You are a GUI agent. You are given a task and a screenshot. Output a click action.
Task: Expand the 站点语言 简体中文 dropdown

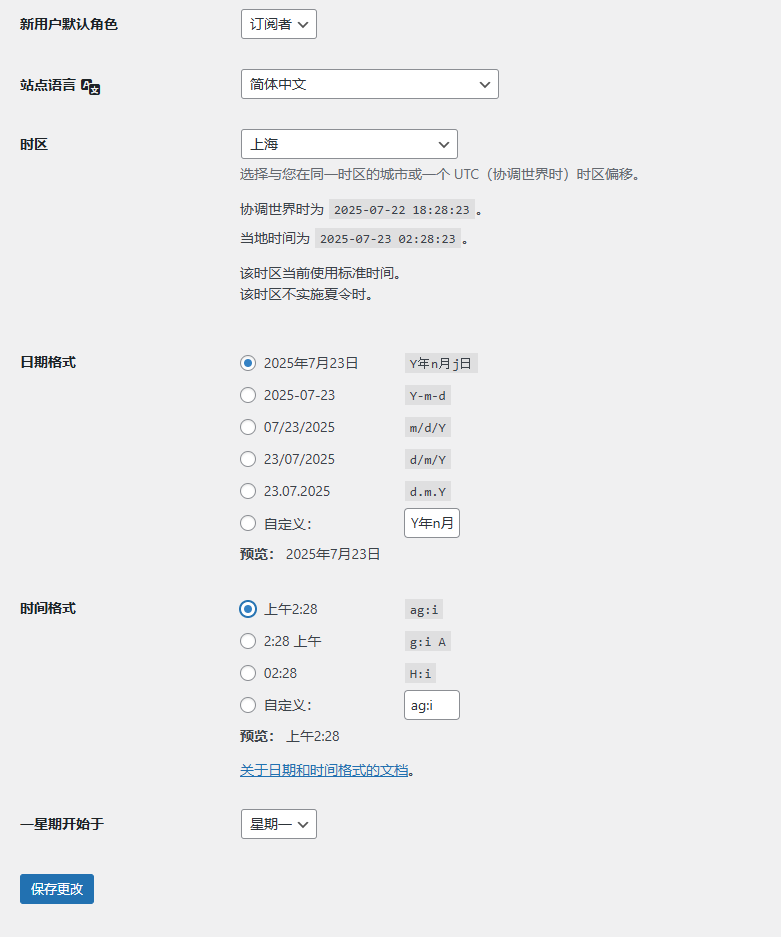click(369, 84)
